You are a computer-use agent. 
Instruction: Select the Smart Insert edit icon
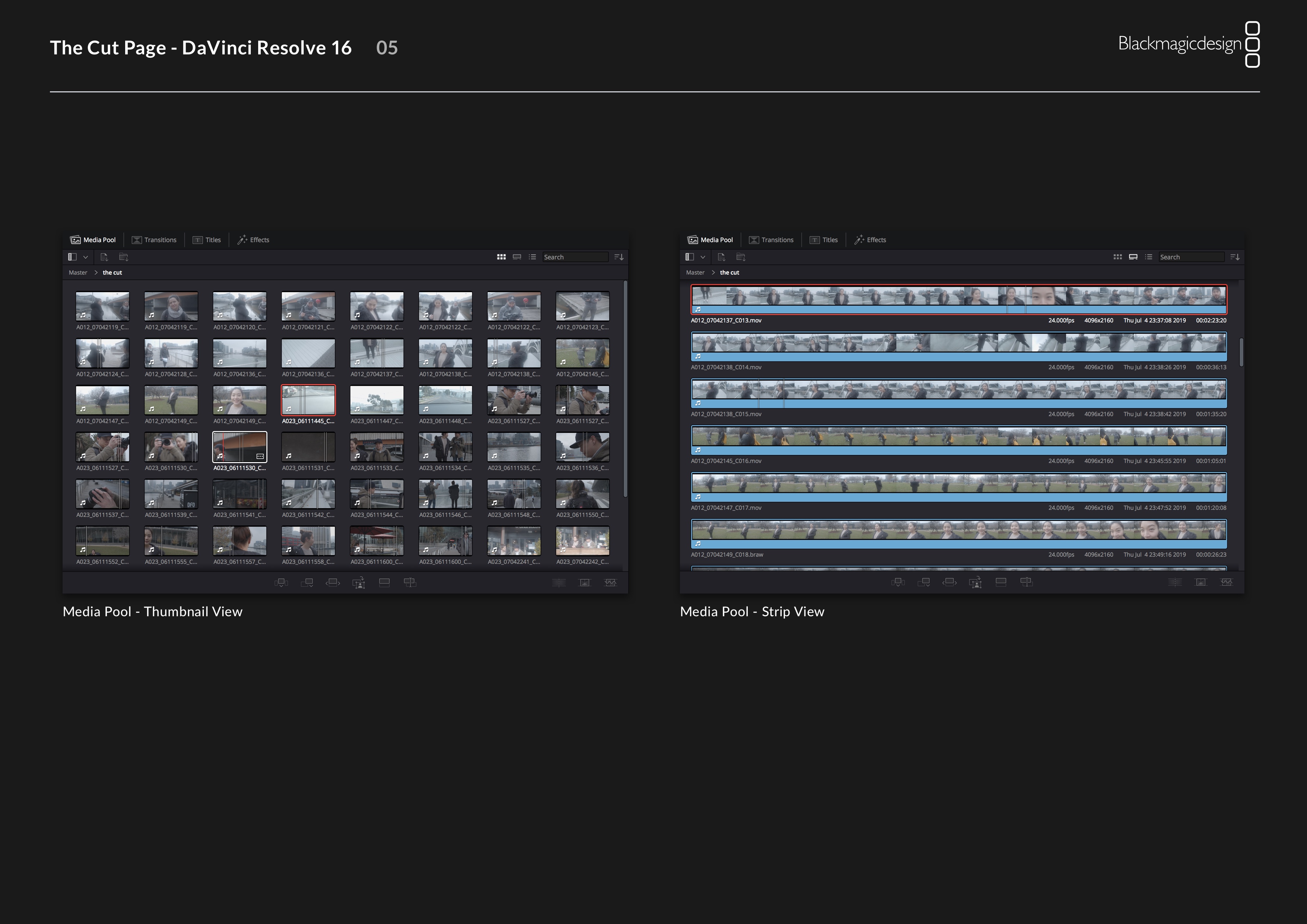(x=281, y=582)
